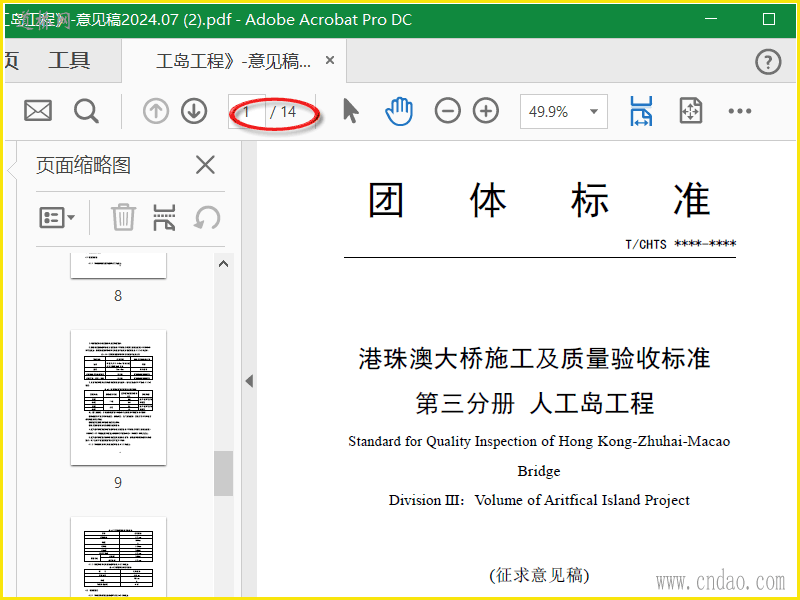Zoom in with plus button
The height and width of the screenshot is (600, 800).
coord(486,111)
